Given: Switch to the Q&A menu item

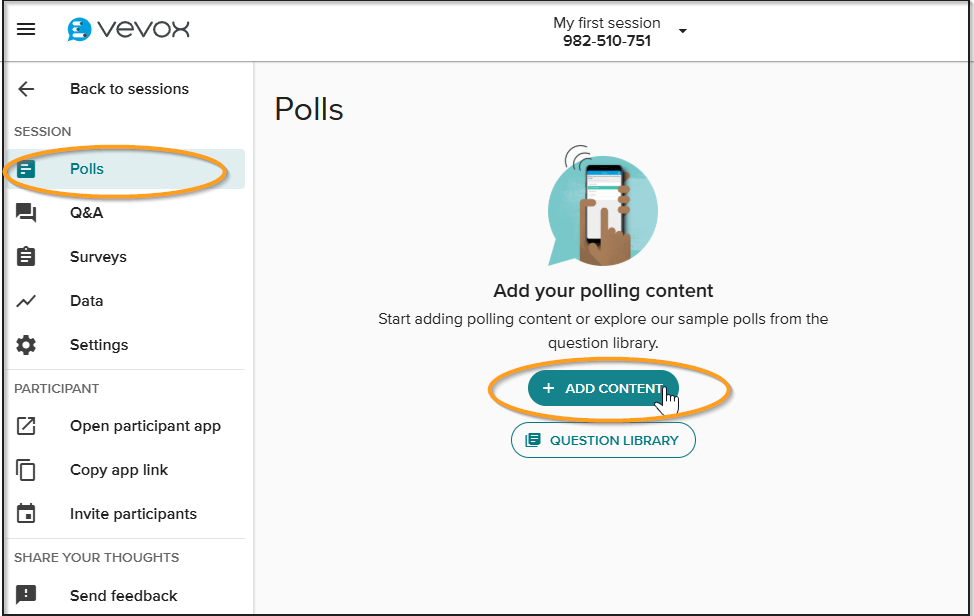Looking at the screenshot, I should 87,213.
